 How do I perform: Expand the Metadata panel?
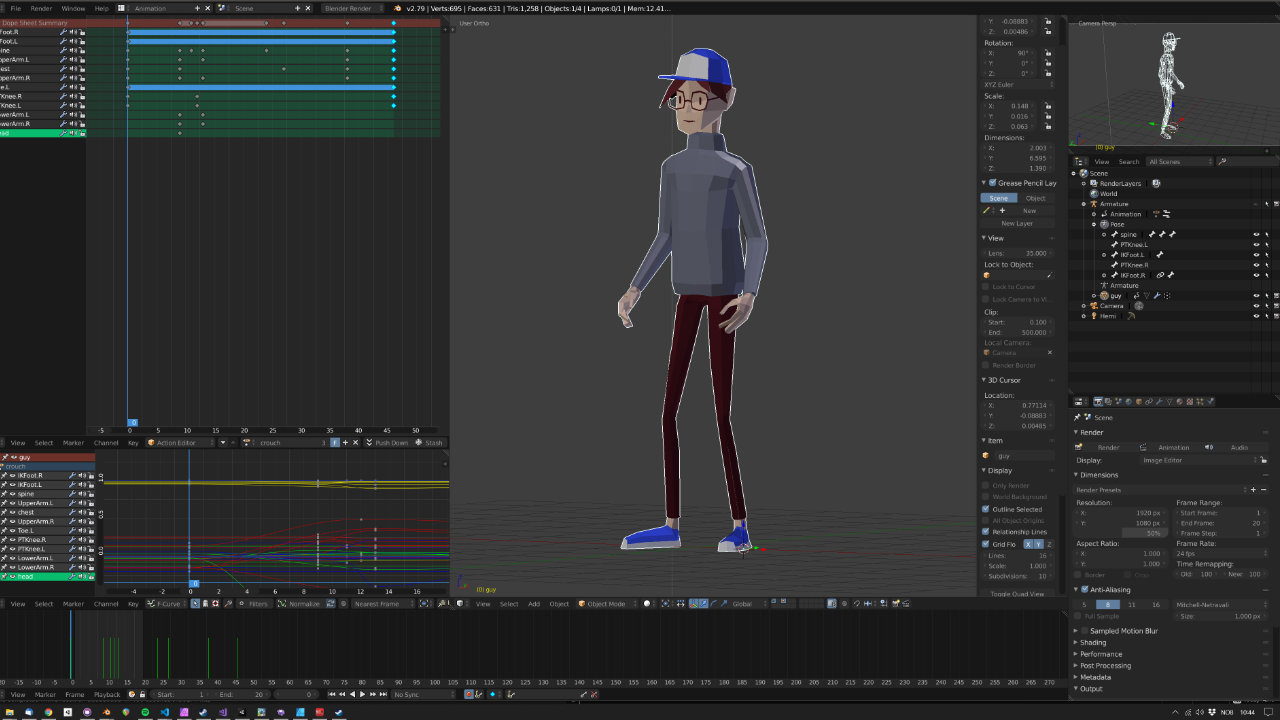click(1094, 677)
